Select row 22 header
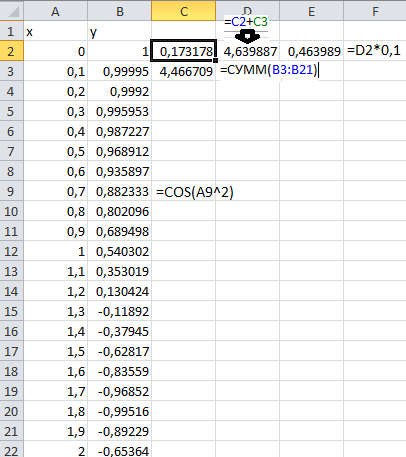Image resolution: width=406 pixels, height=457 pixels. coord(12,450)
